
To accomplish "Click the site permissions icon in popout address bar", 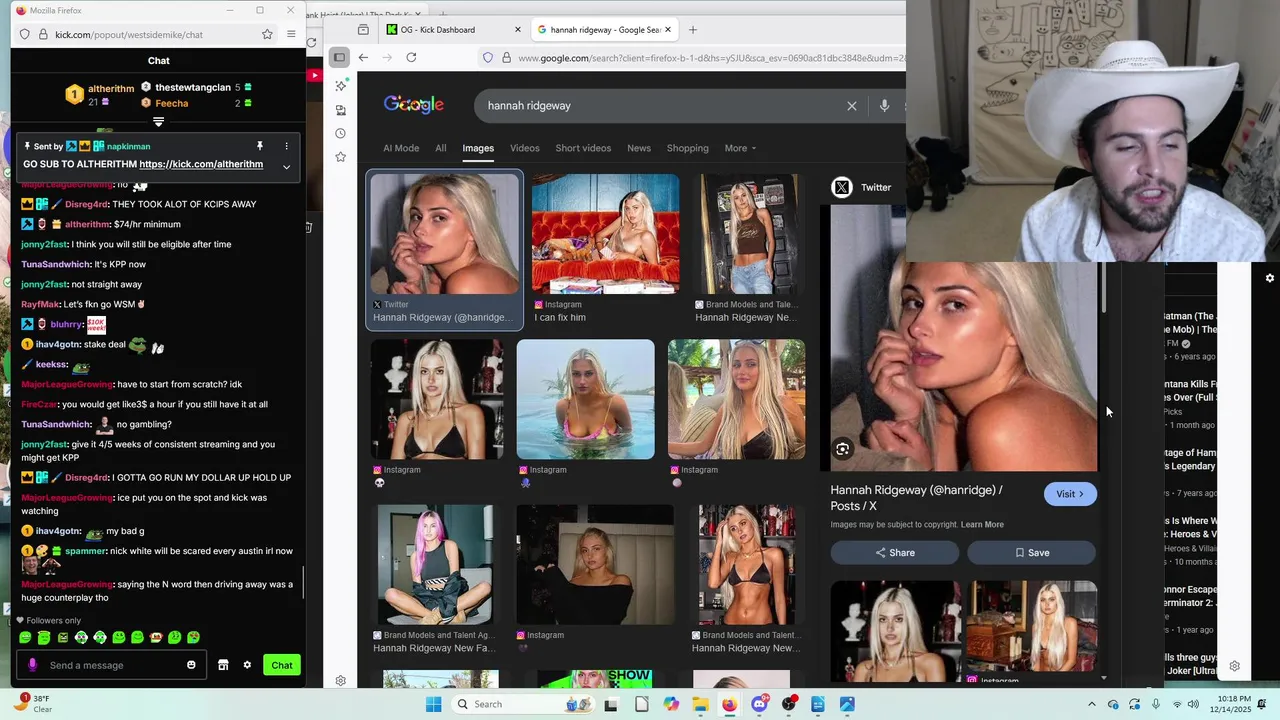I will coord(42,34).
